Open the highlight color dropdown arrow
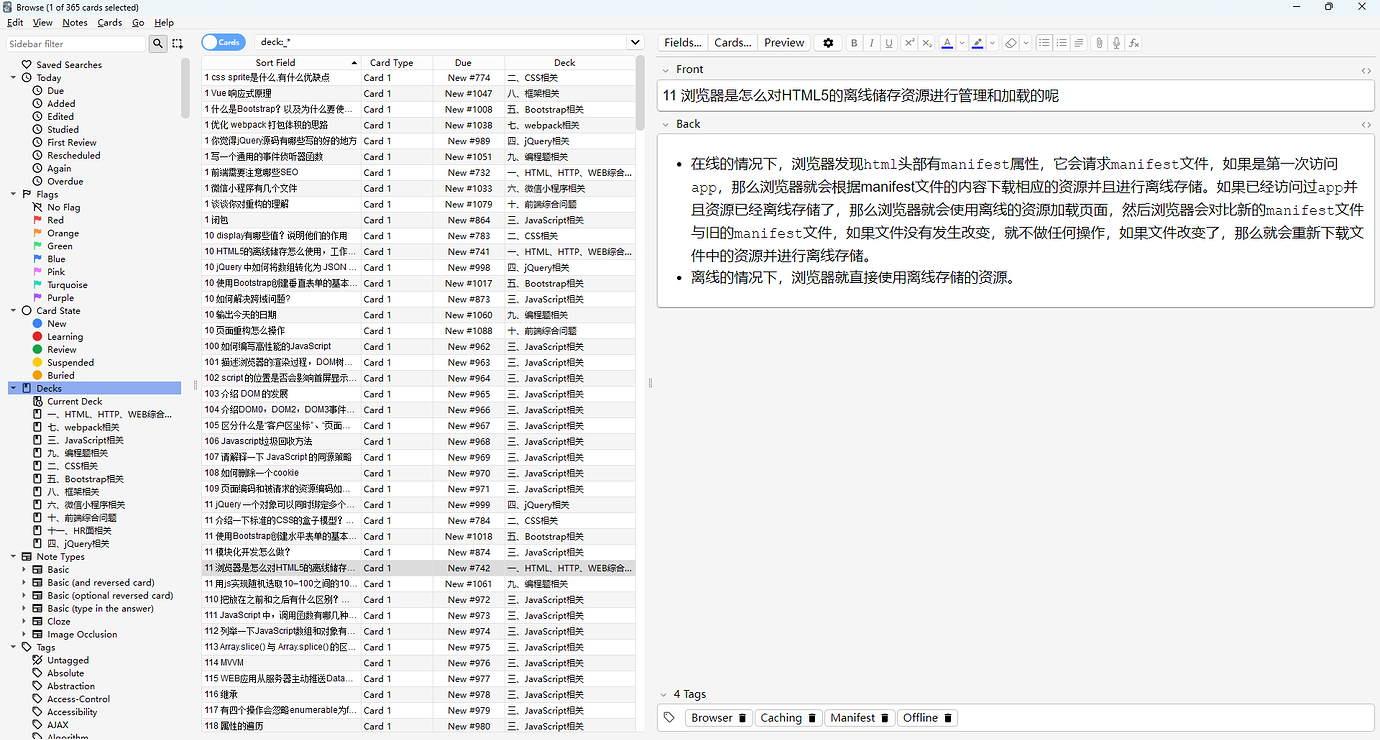 pyautogui.click(x=992, y=43)
